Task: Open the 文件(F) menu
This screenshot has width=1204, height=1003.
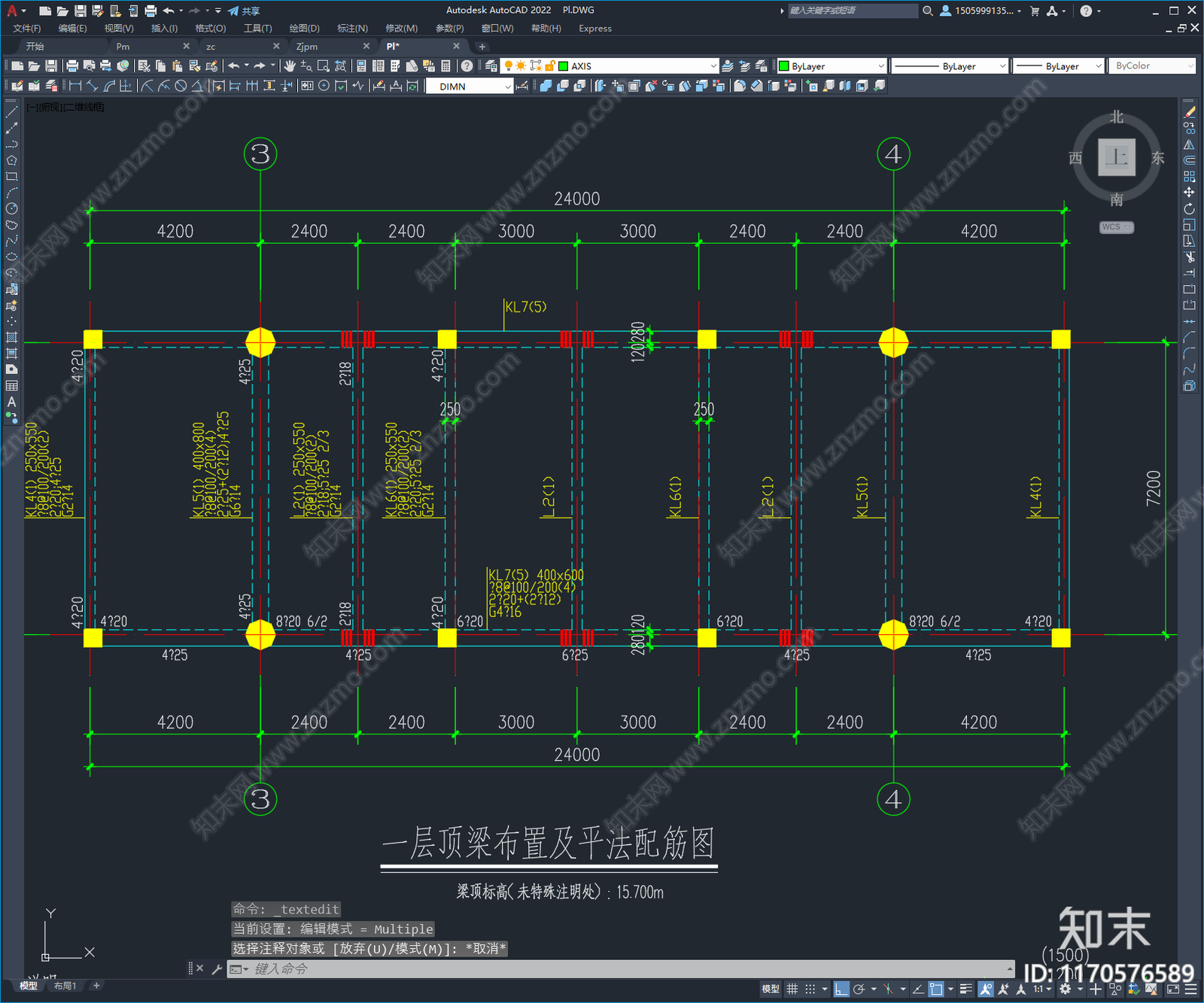Action: pos(27,29)
